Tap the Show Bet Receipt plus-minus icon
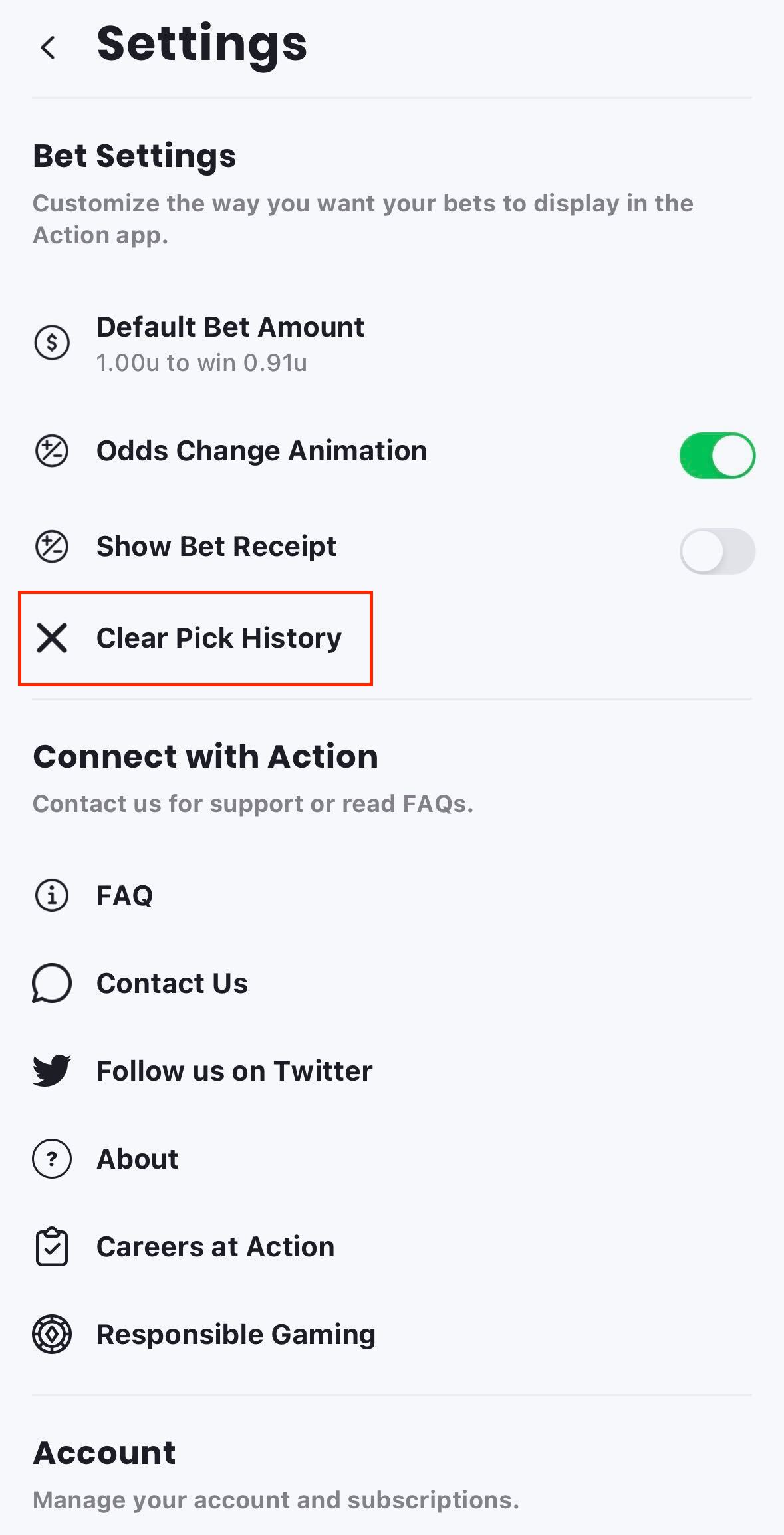This screenshot has width=784, height=1535. (52, 547)
